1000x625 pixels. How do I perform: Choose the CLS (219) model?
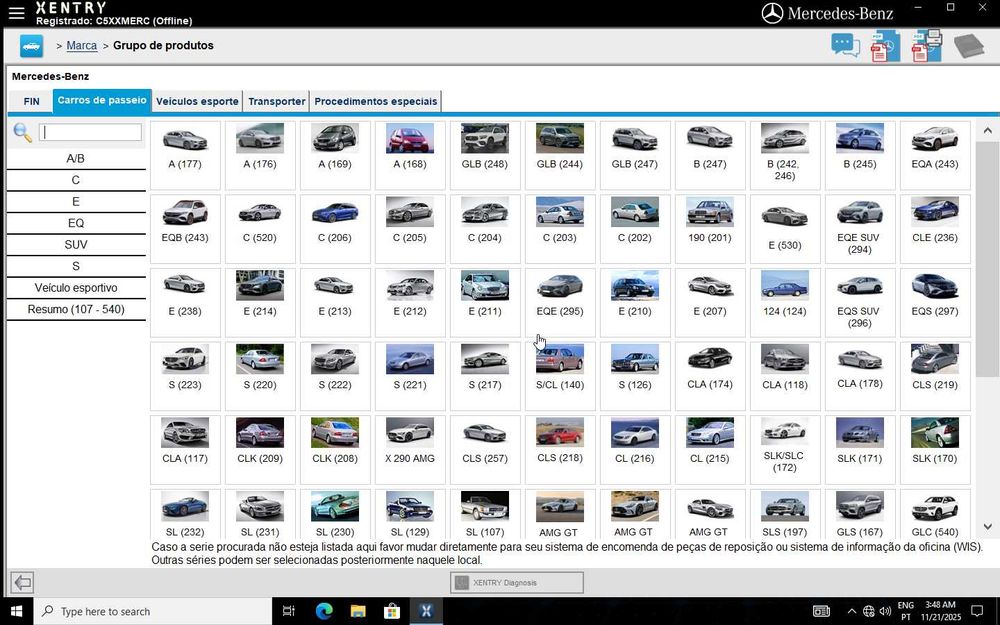[935, 376]
